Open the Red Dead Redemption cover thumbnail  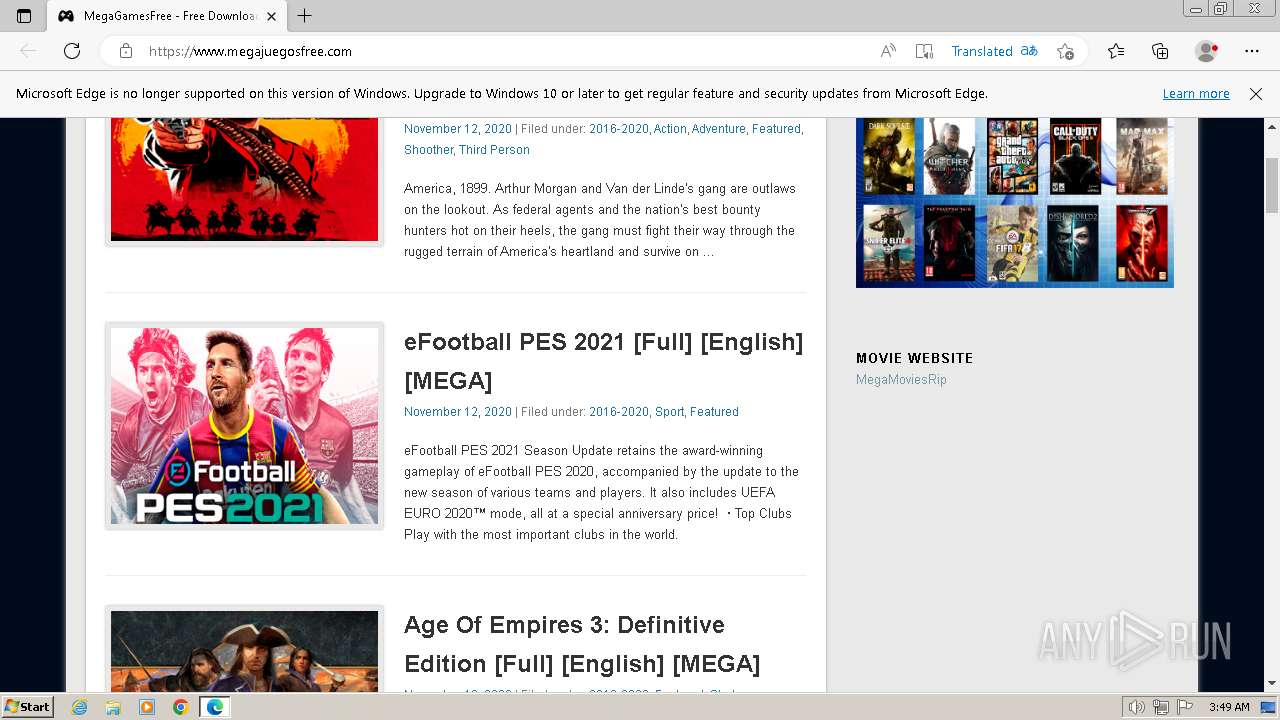pyautogui.click(x=244, y=180)
